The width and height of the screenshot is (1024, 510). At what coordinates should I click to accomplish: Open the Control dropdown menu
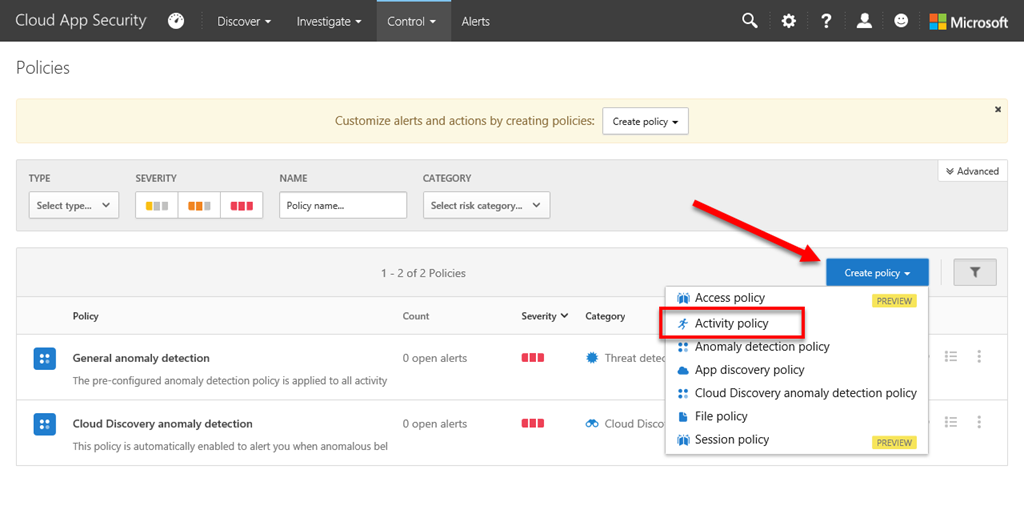pos(413,22)
